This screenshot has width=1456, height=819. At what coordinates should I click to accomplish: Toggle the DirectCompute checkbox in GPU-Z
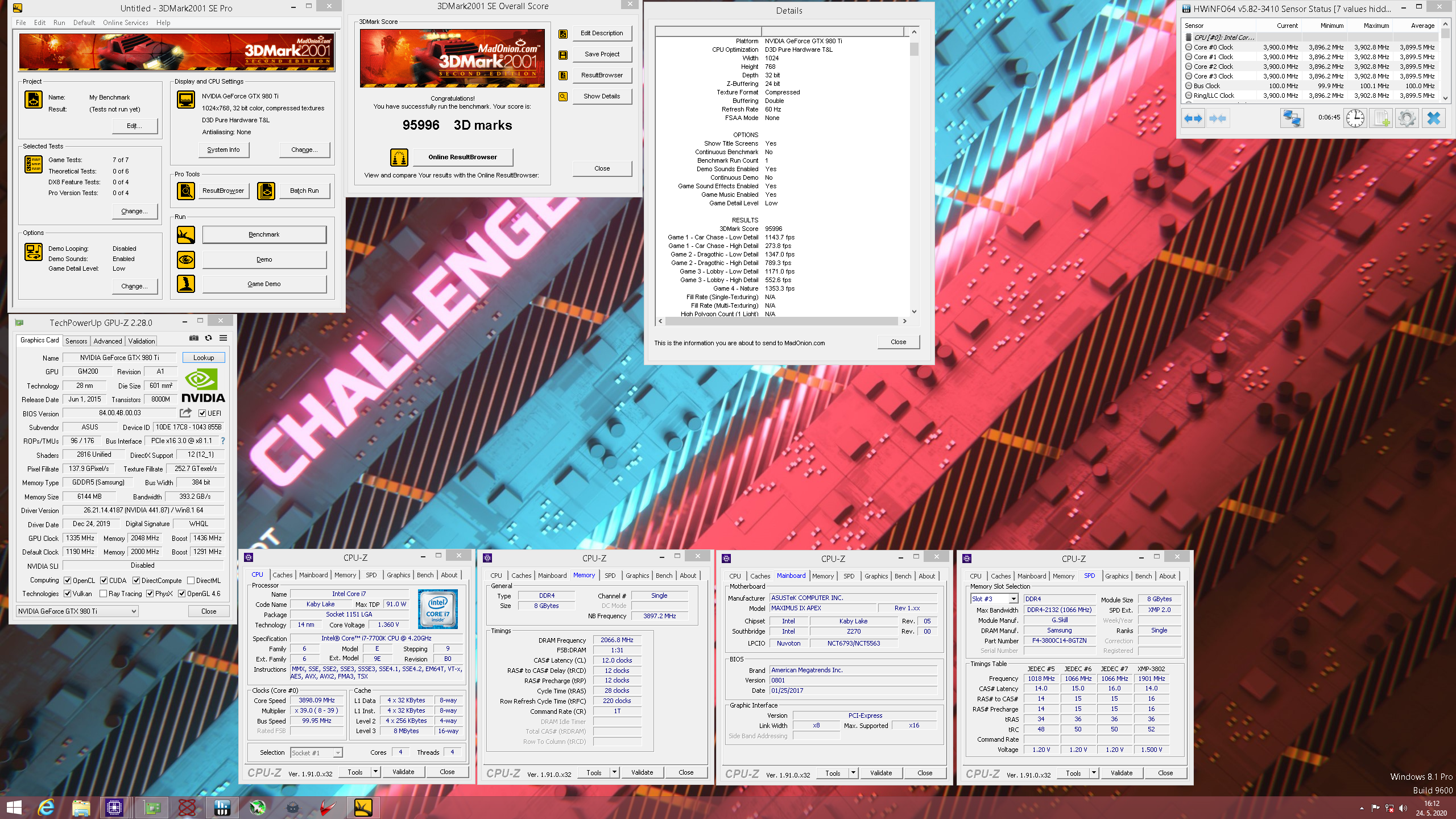(136, 581)
